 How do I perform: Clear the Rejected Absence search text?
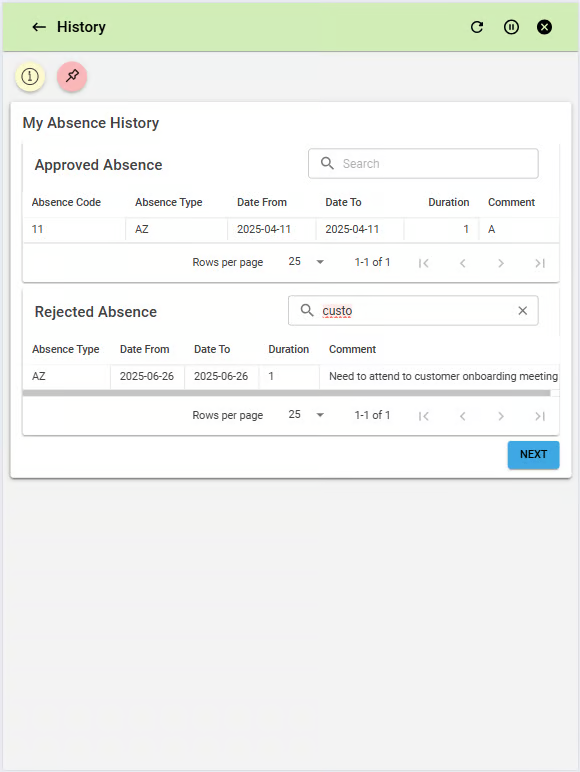522,311
